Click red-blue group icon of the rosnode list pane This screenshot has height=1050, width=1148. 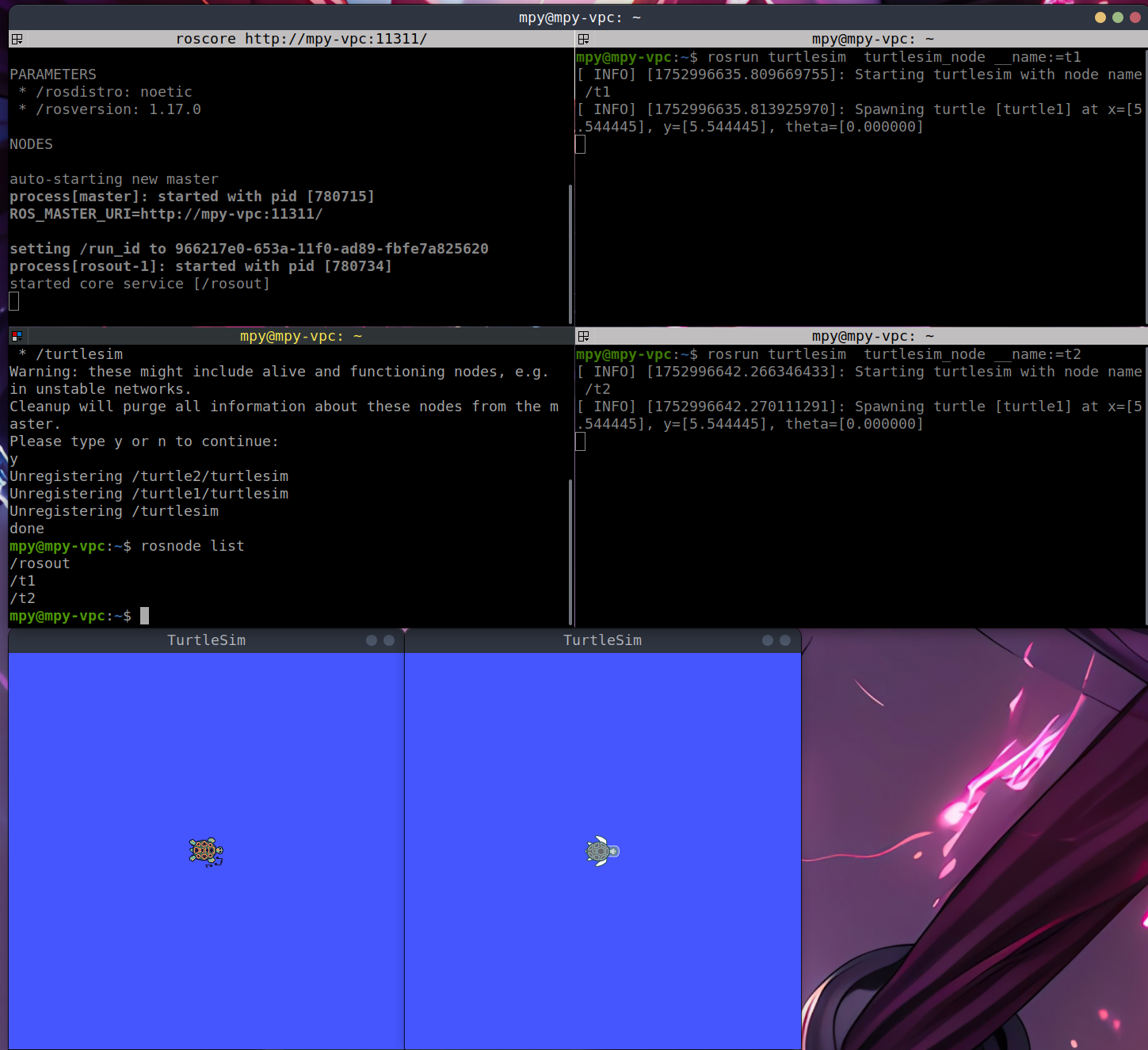pos(17,336)
